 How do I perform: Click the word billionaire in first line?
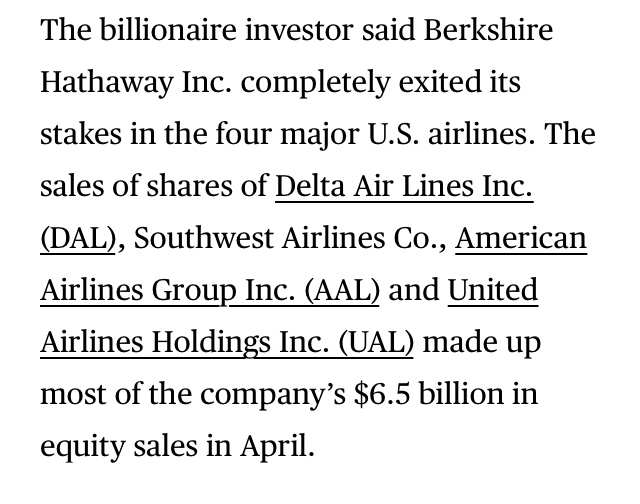[168, 30]
